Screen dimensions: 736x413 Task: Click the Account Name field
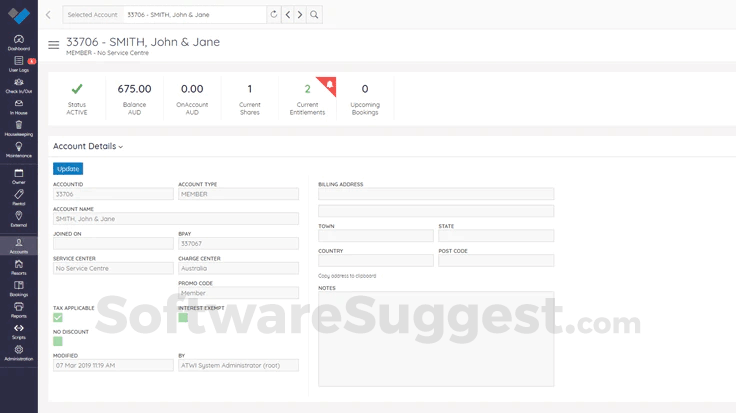(x=176, y=219)
